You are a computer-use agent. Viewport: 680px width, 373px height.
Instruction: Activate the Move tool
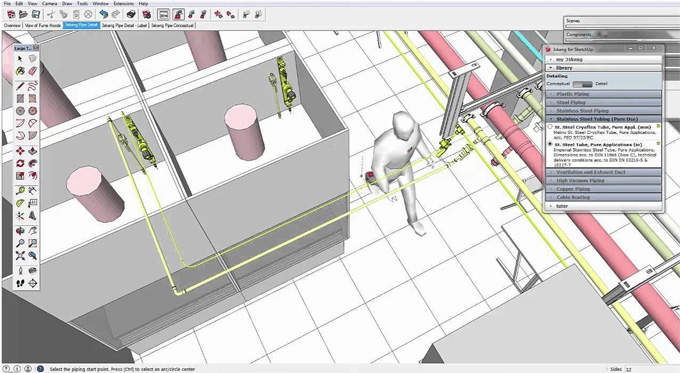tap(20, 151)
